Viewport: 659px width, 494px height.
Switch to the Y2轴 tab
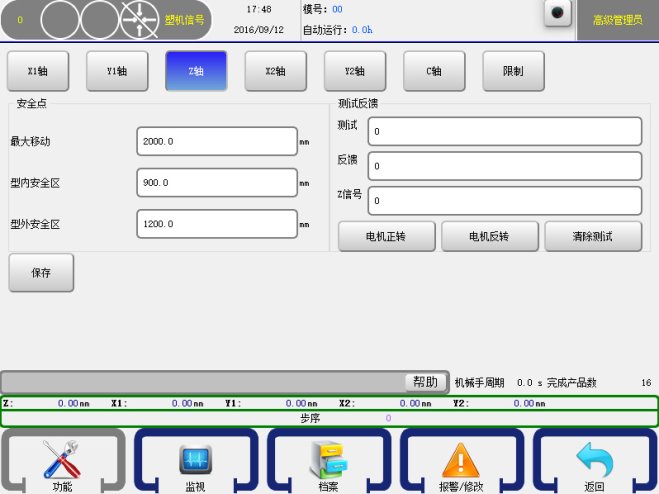pyautogui.click(x=355, y=71)
